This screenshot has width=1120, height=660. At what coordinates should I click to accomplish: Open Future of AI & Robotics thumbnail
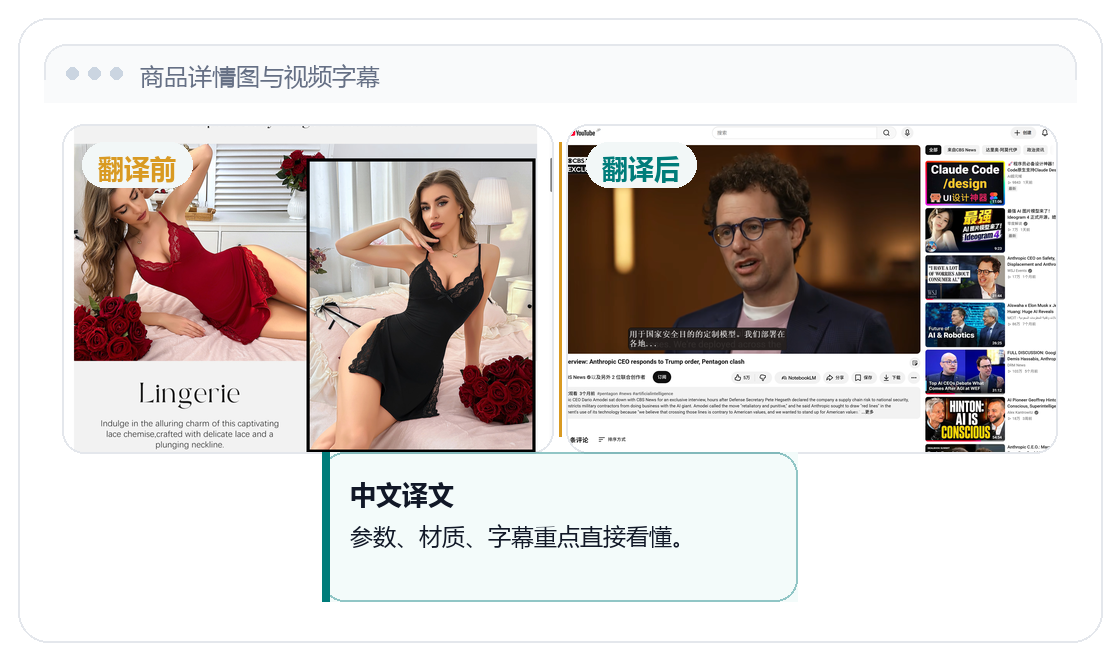pos(965,324)
